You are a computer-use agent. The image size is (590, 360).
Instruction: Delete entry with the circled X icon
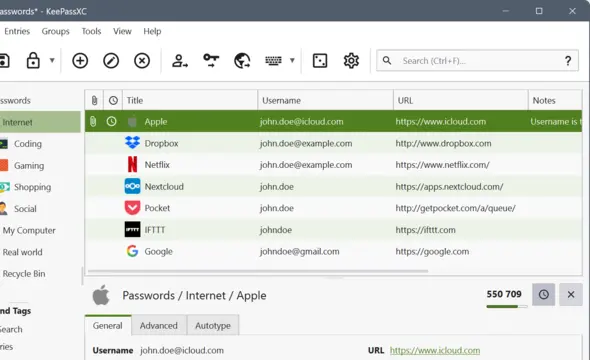coord(142,61)
